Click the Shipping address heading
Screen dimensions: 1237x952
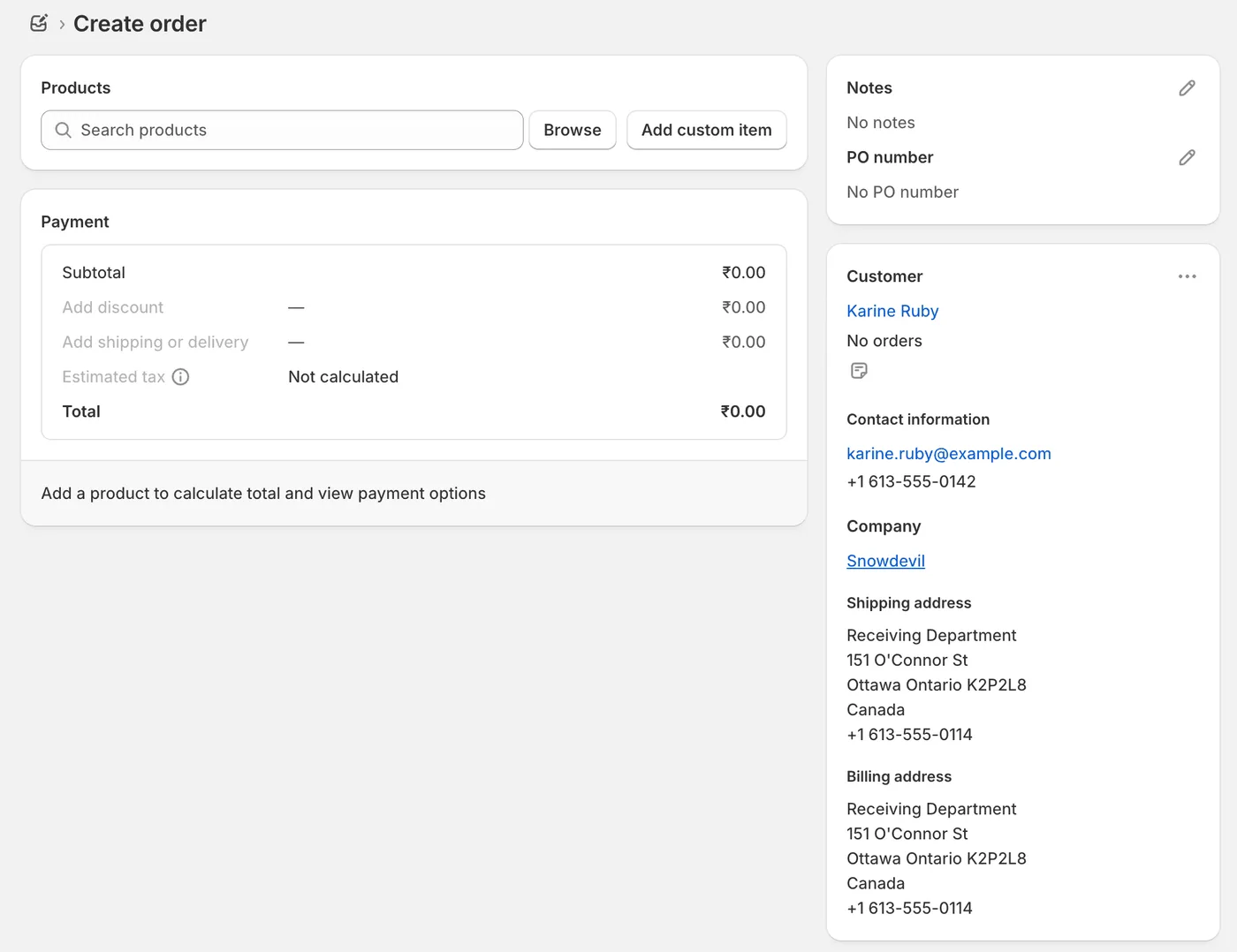point(909,603)
